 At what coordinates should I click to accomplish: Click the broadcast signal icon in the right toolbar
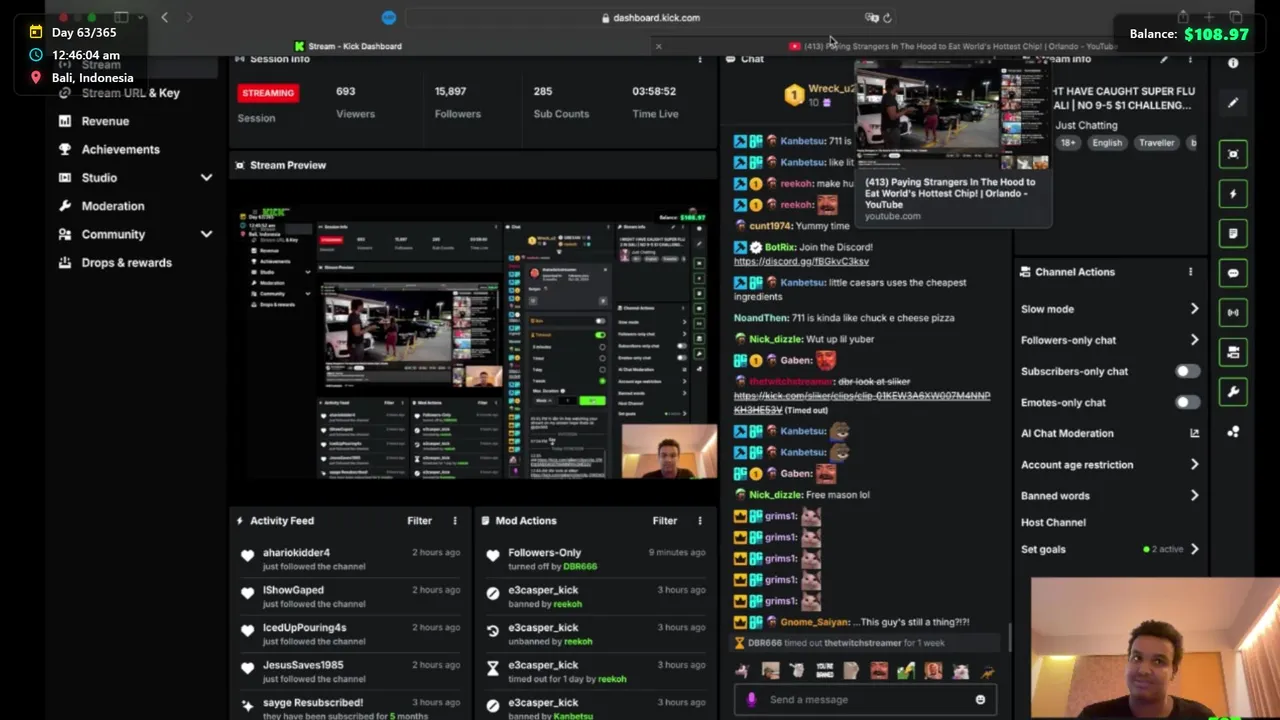[x=1233, y=312]
